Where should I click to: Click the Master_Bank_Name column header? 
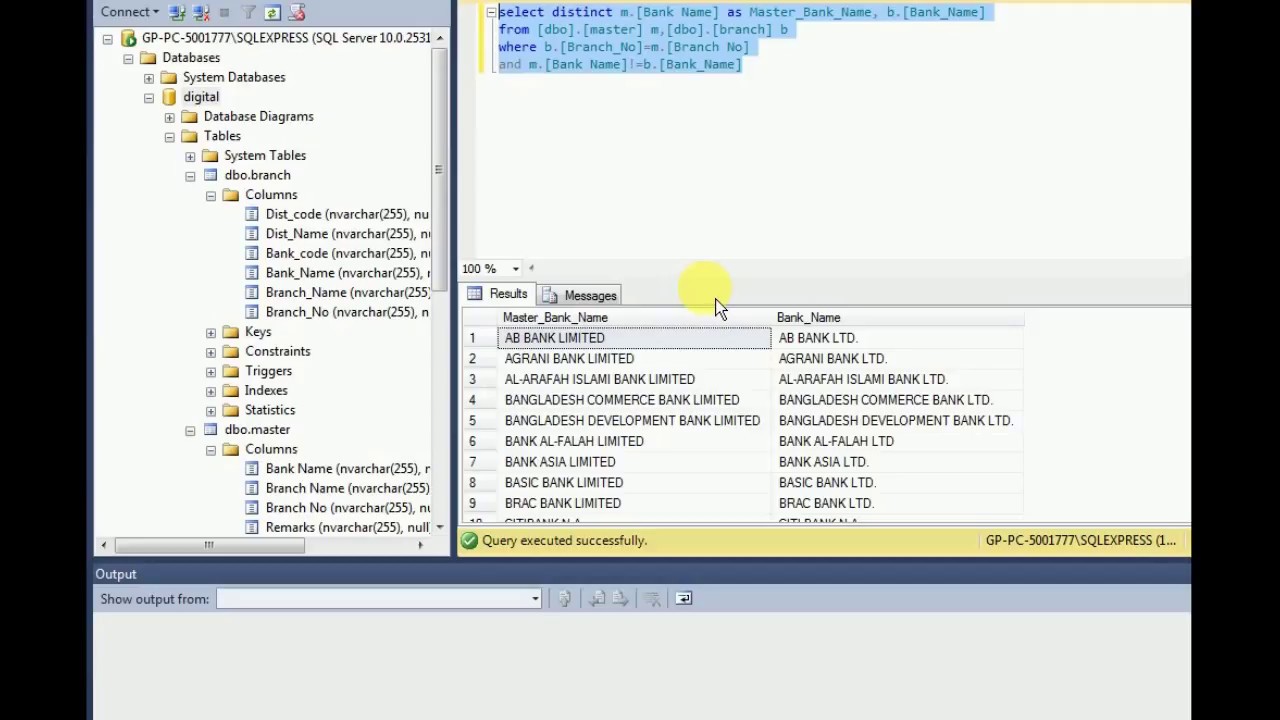pyautogui.click(x=634, y=318)
